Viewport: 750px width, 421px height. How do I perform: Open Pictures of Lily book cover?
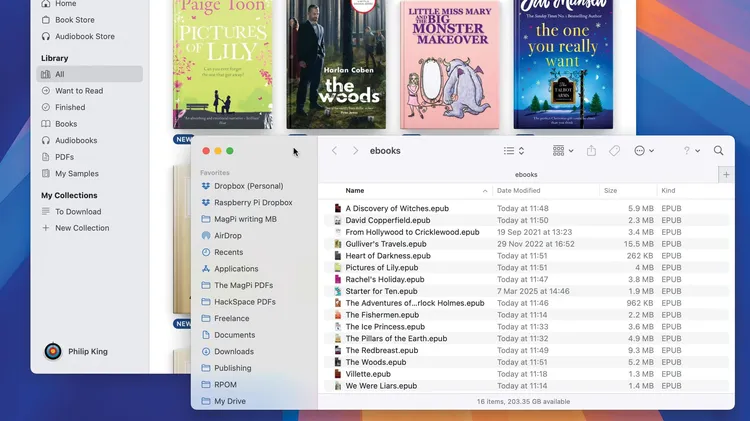tap(222, 64)
